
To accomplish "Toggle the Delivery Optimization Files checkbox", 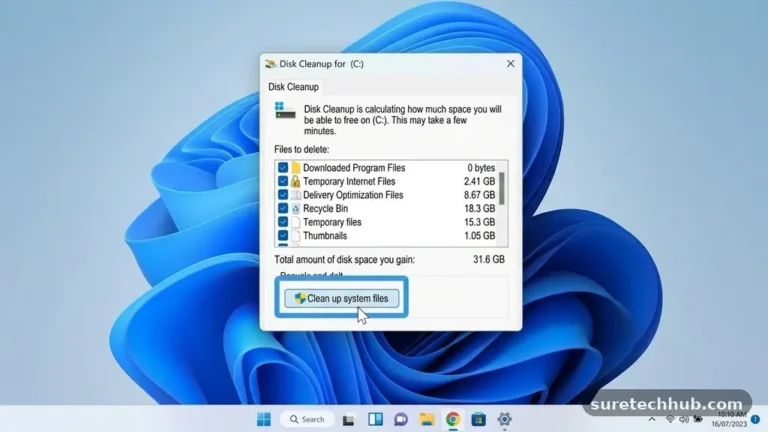I will tap(283, 195).
